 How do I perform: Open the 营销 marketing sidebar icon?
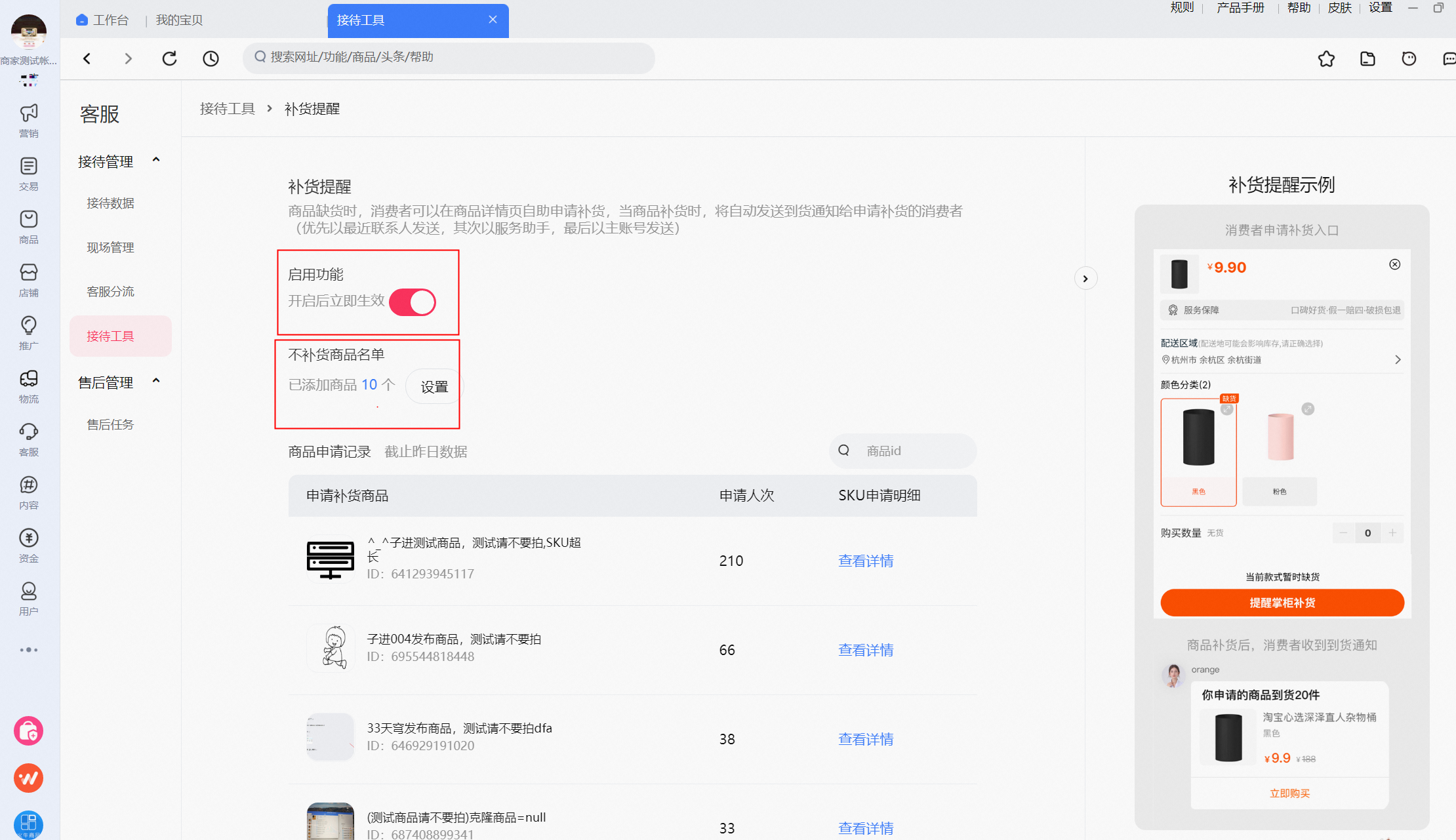[x=29, y=121]
